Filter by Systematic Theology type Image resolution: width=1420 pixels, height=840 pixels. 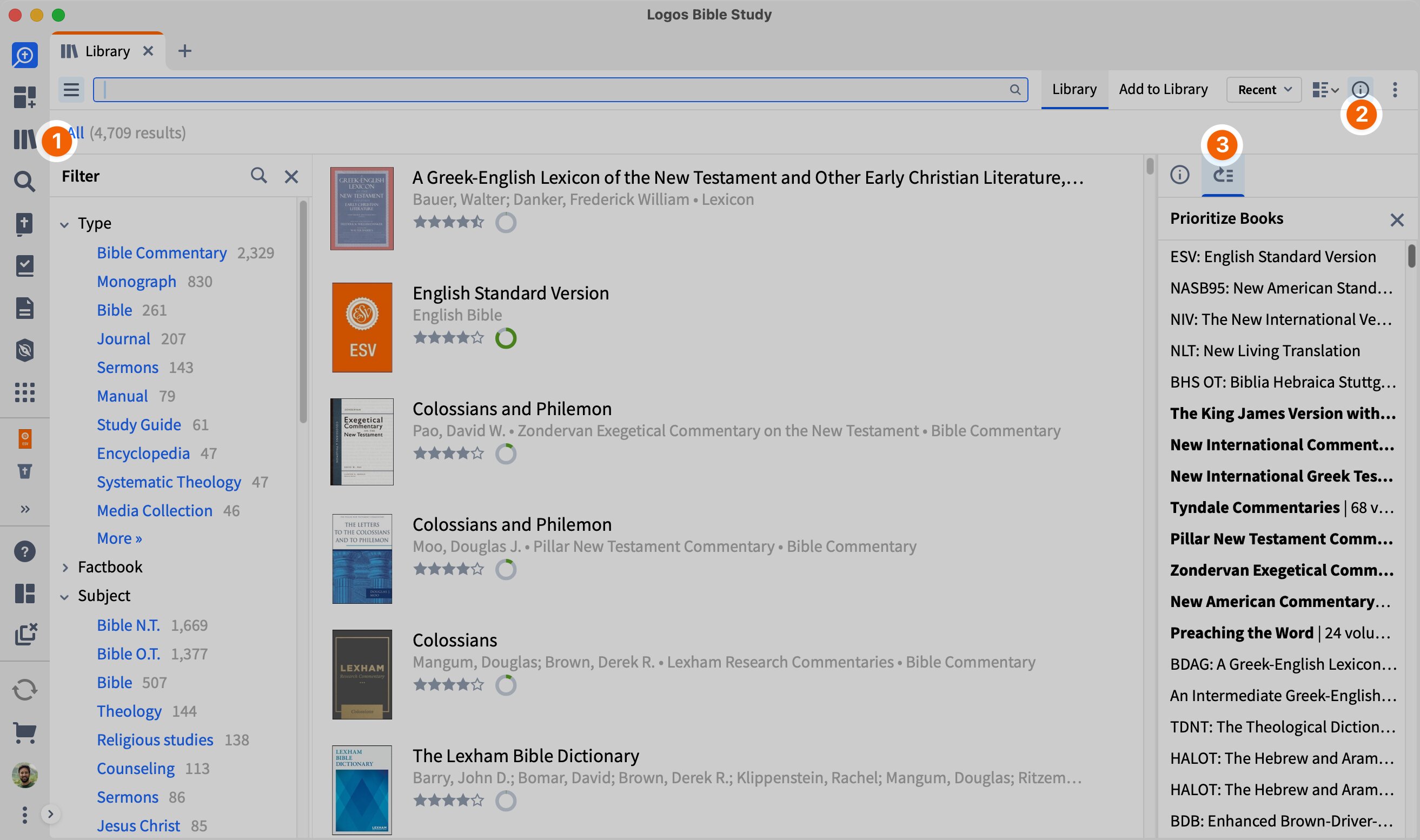[x=169, y=482]
